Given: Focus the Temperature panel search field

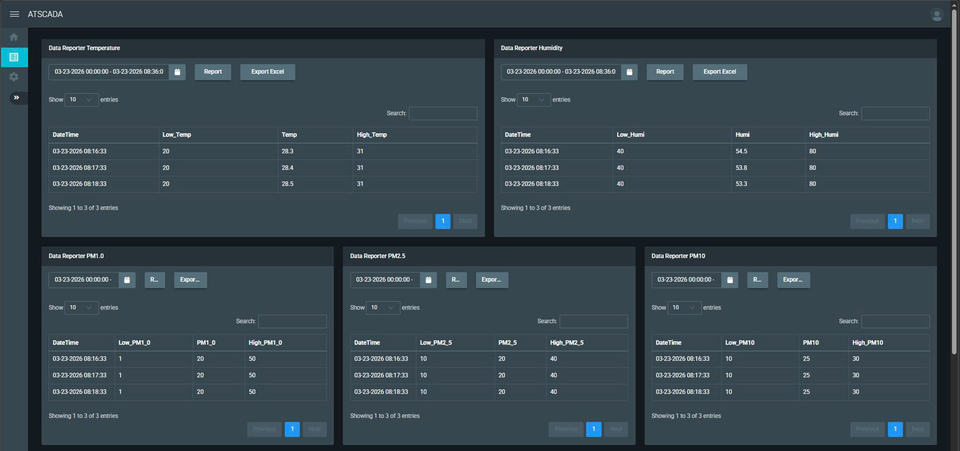Looking at the screenshot, I should coord(443,113).
